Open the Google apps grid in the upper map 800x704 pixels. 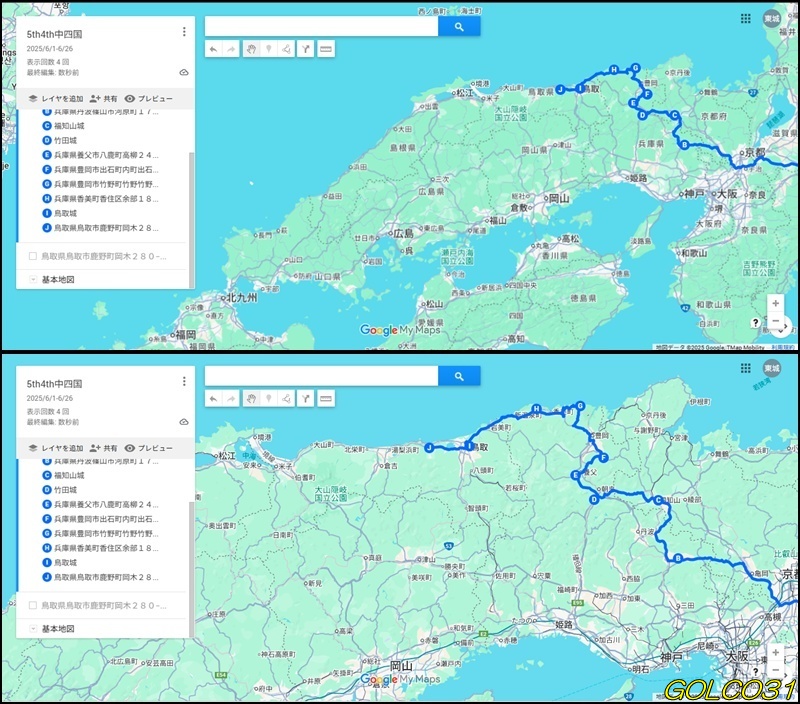tap(746, 19)
